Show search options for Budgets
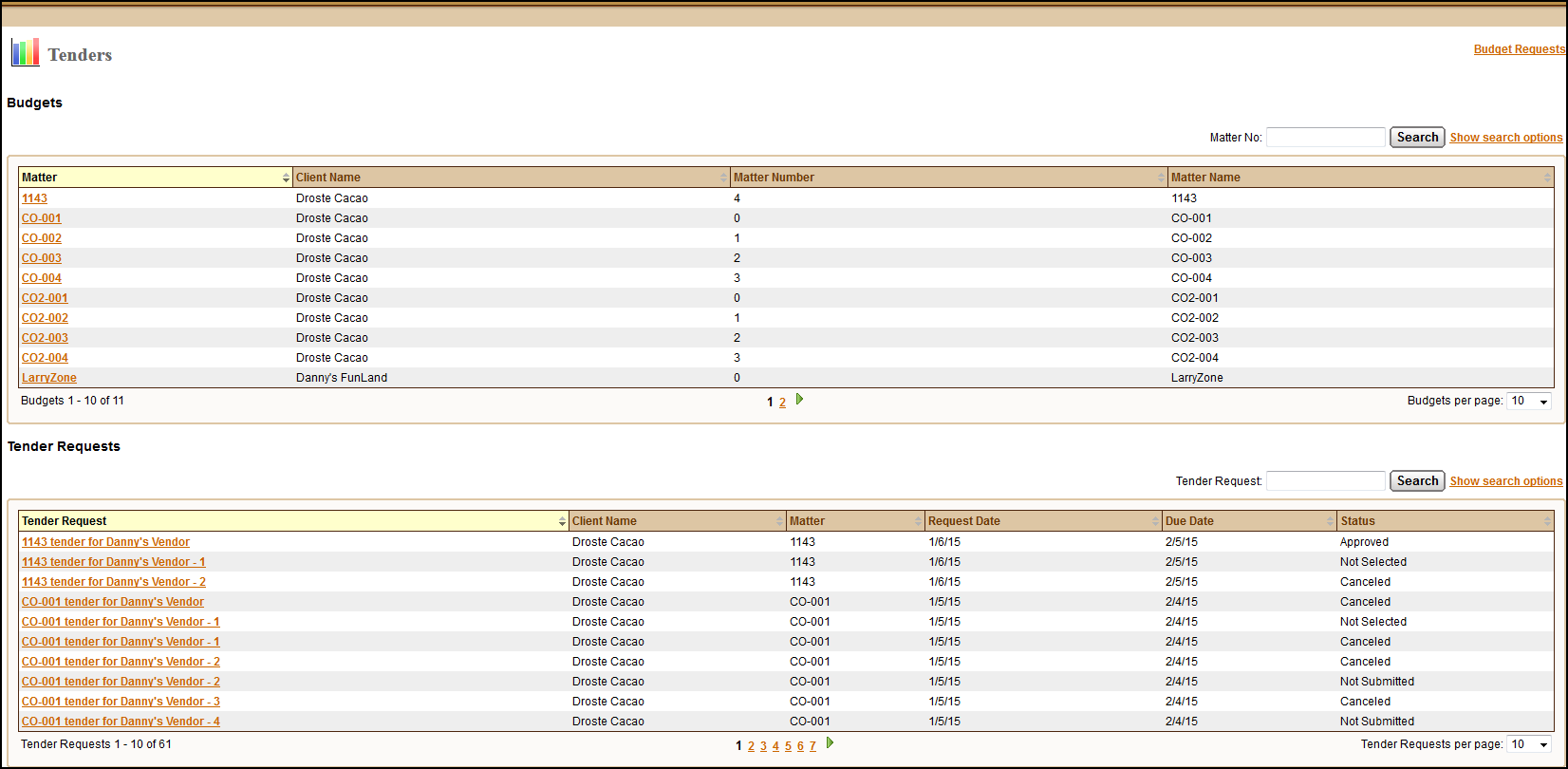 [x=1506, y=138]
